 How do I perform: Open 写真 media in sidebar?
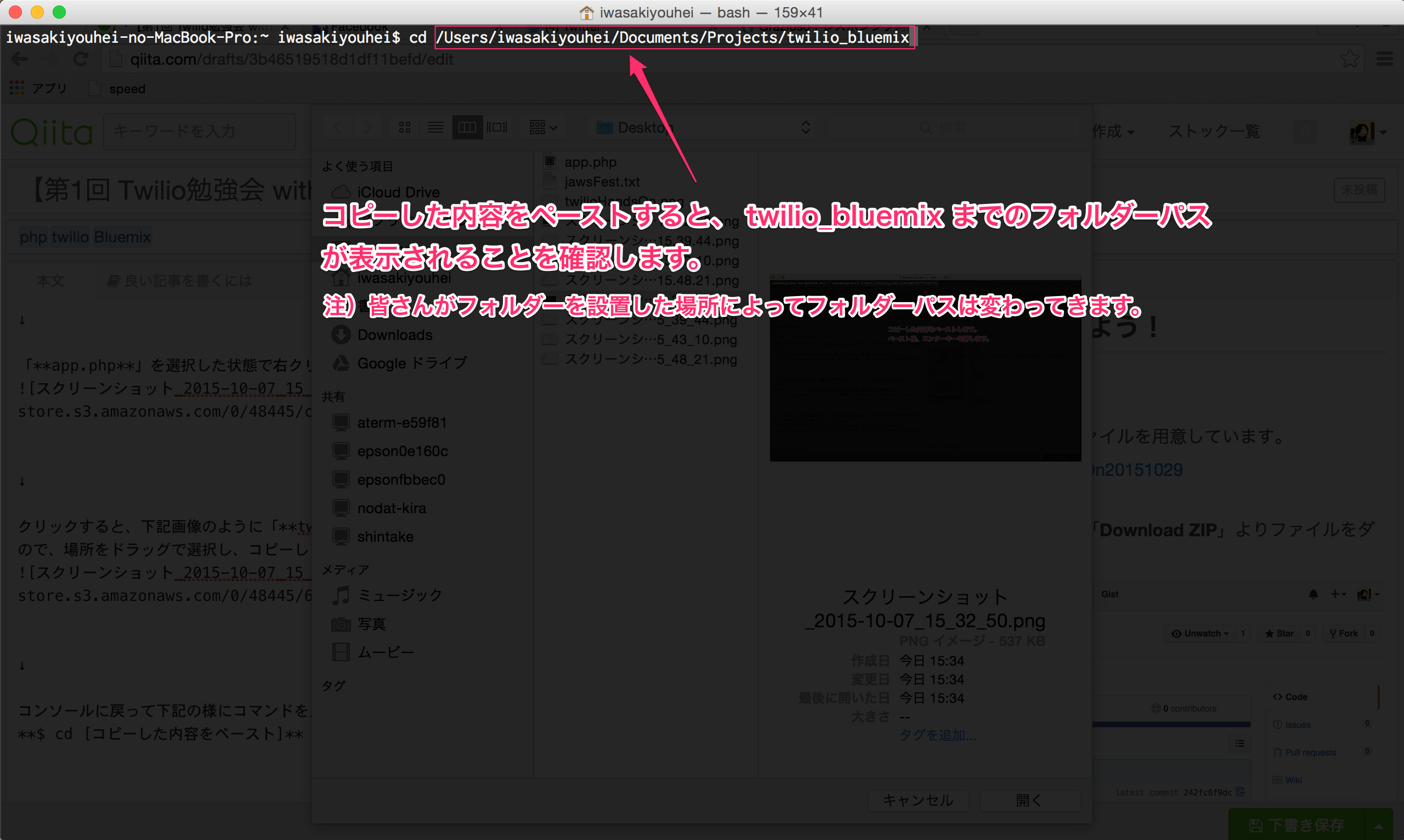tap(359, 625)
